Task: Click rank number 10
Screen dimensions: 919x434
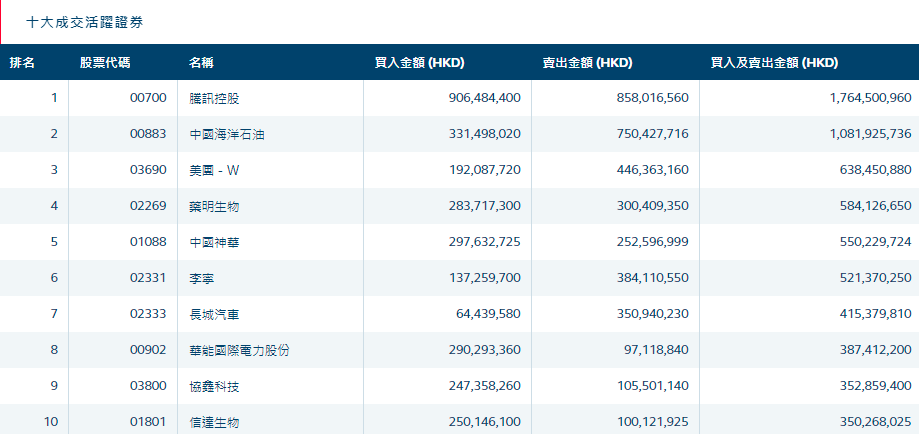Action: [52, 422]
